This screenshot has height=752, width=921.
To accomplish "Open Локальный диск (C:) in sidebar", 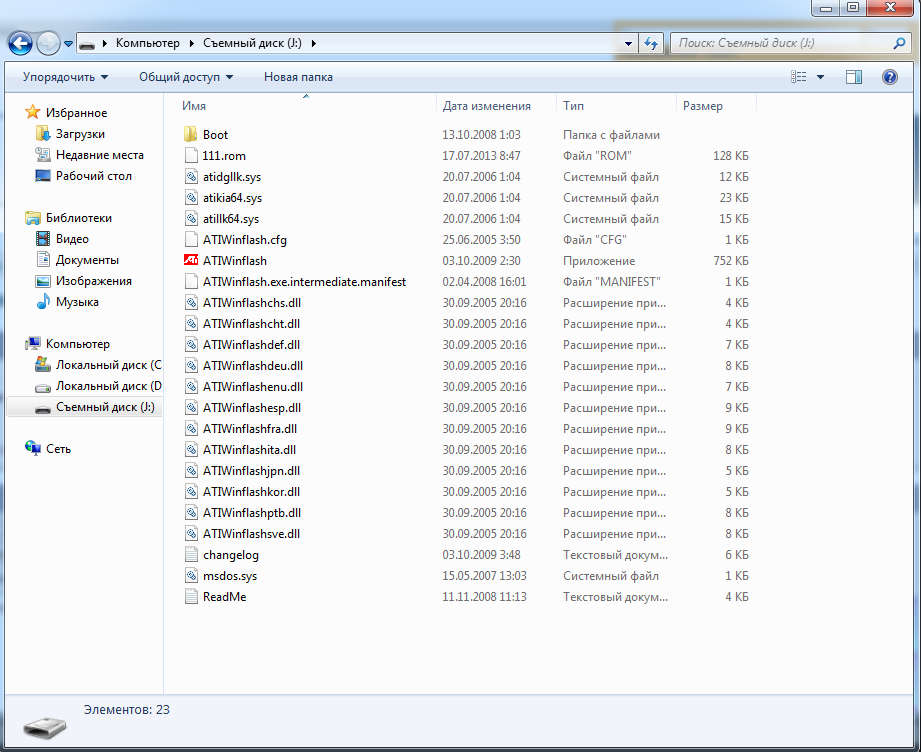I will coord(109,365).
